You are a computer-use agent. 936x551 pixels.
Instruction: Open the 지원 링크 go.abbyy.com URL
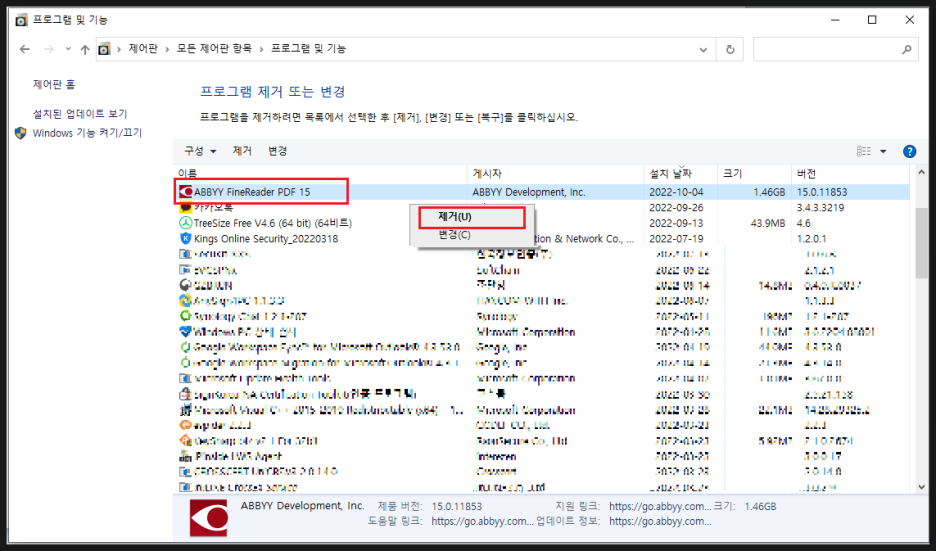pos(660,506)
